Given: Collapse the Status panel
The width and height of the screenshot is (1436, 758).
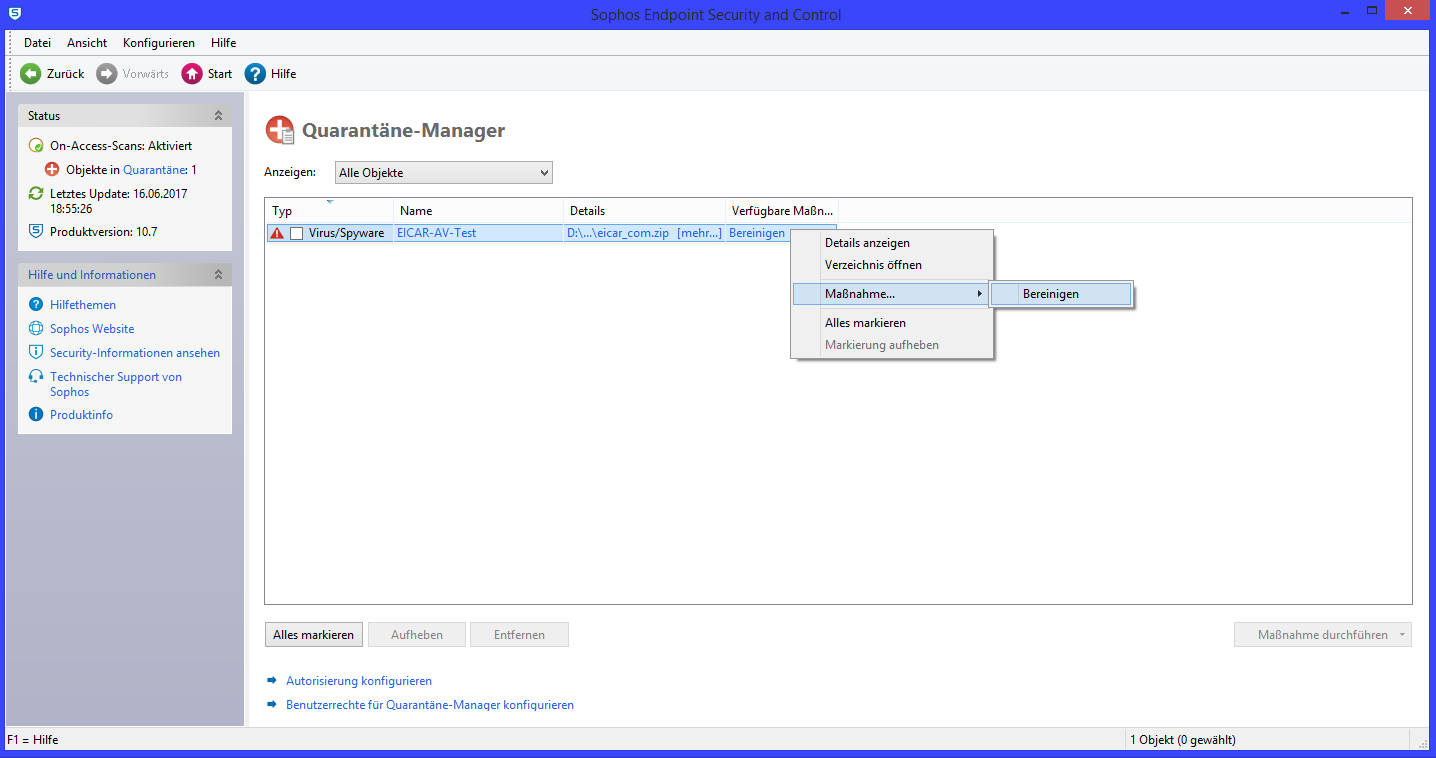Looking at the screenshot, I should (x=218, y=116).
